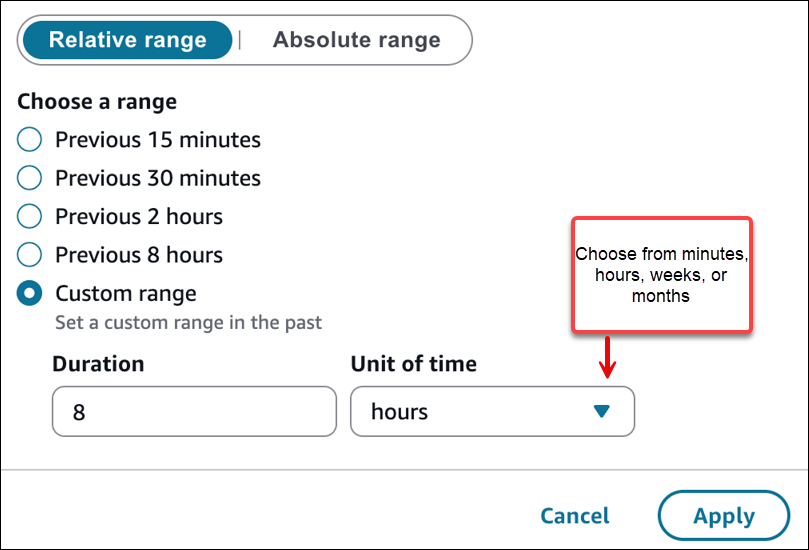Pick the Previous 2 hours radio circle
The height and width of the screenshot is (550, 809).
pos(30,217)
